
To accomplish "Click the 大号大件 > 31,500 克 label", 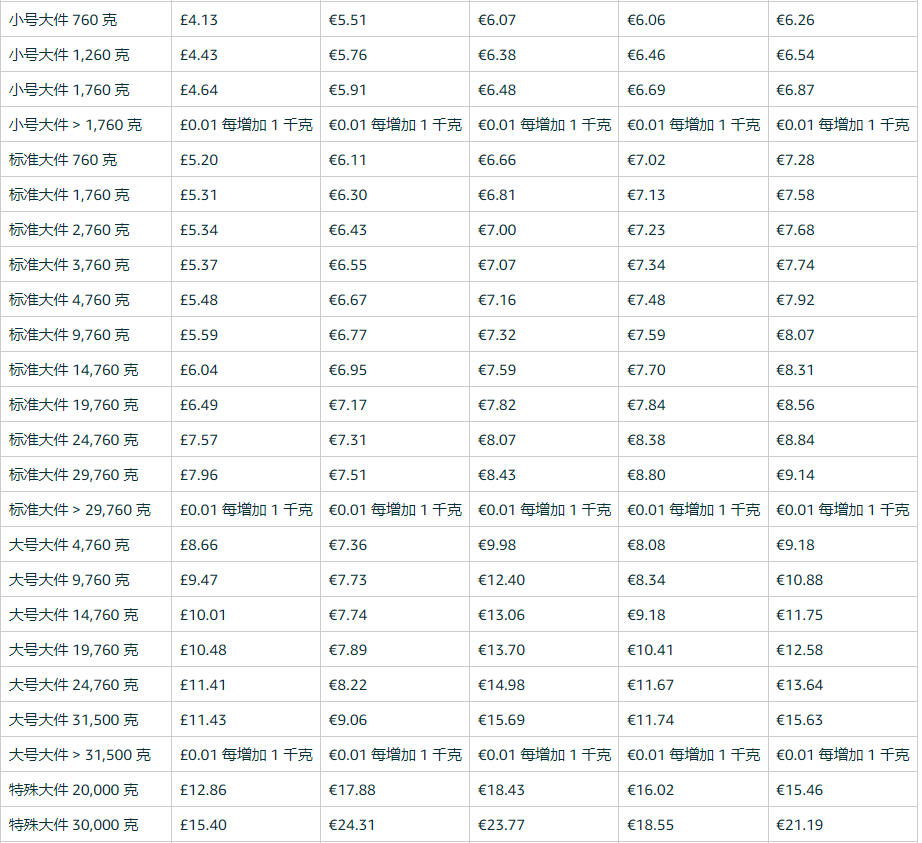I will tap(80, 755).
